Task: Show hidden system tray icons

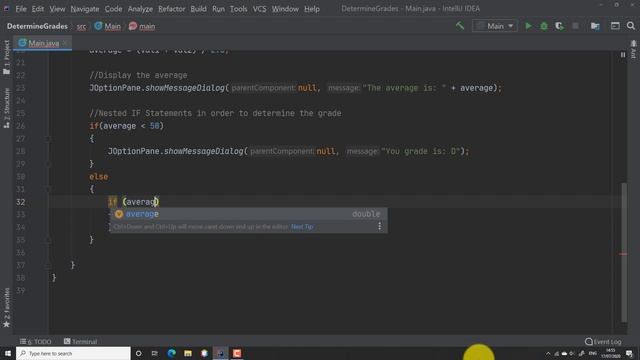Action: click(548, 353)
